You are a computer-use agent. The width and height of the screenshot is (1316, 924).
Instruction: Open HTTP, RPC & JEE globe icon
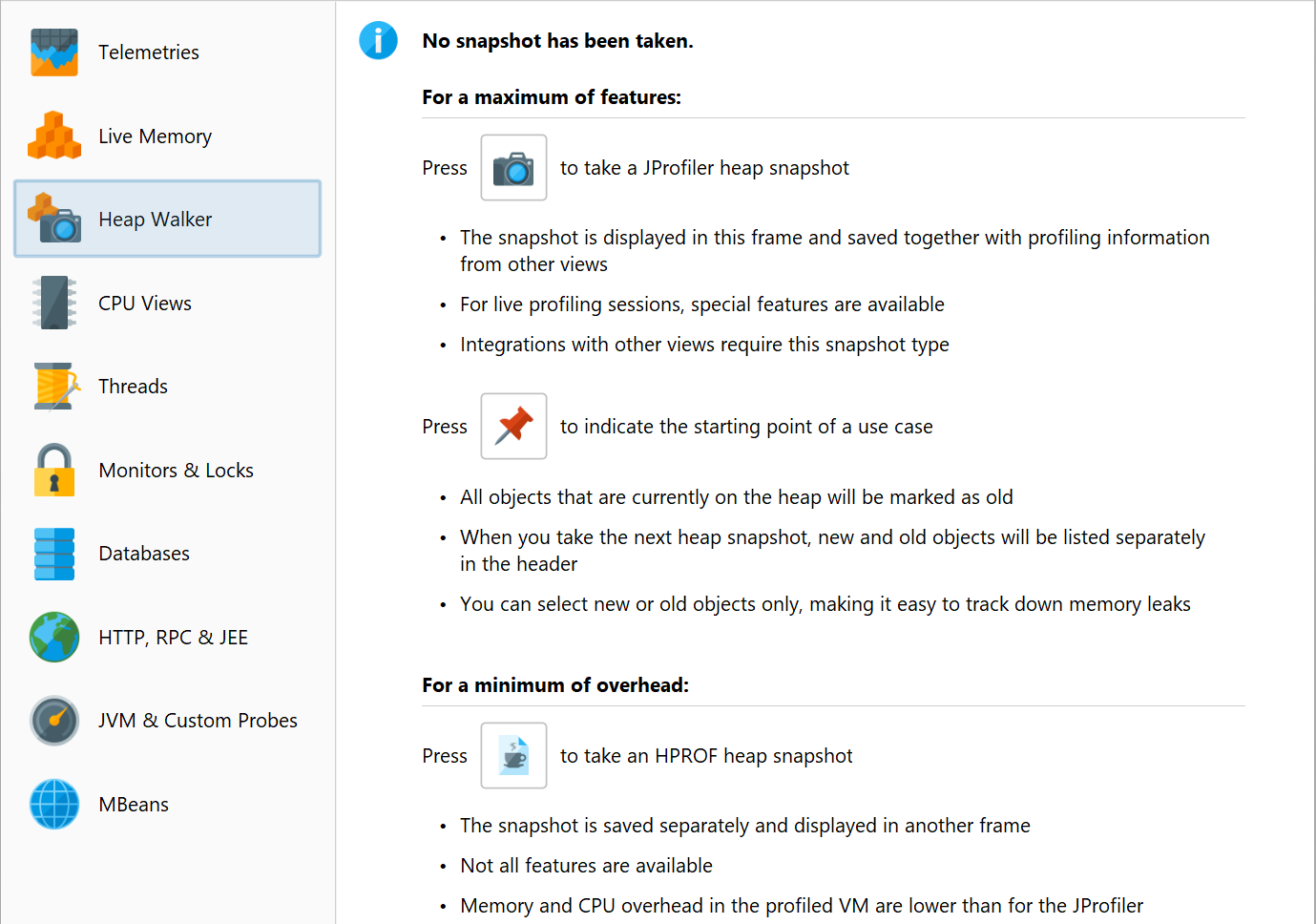click(54, 637)
